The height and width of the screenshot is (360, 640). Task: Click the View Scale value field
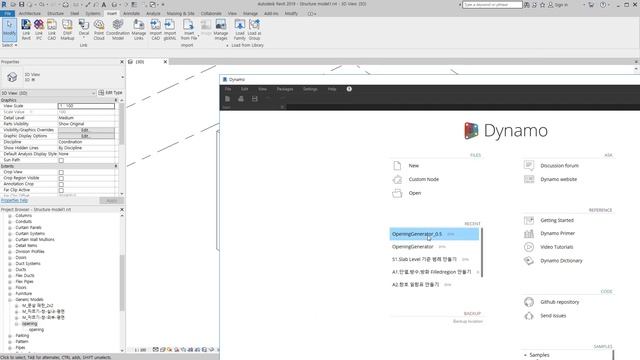86,106
